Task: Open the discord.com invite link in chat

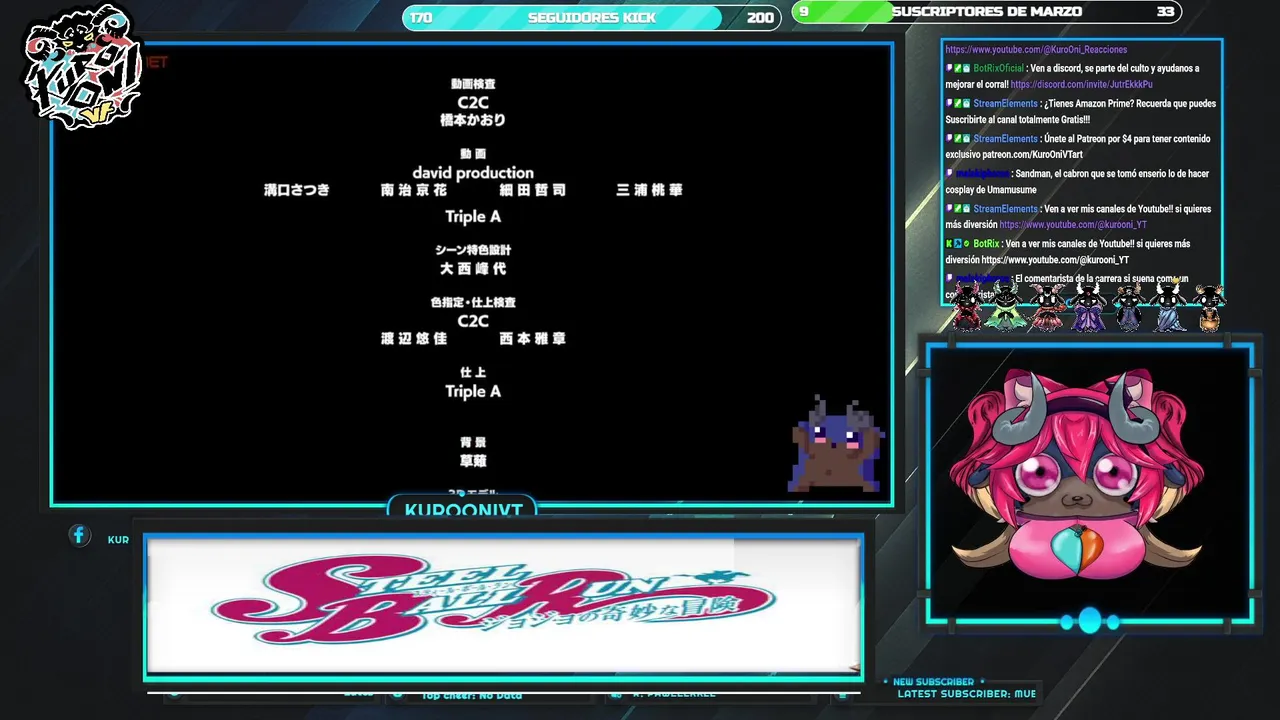Action: point(1081,85)
